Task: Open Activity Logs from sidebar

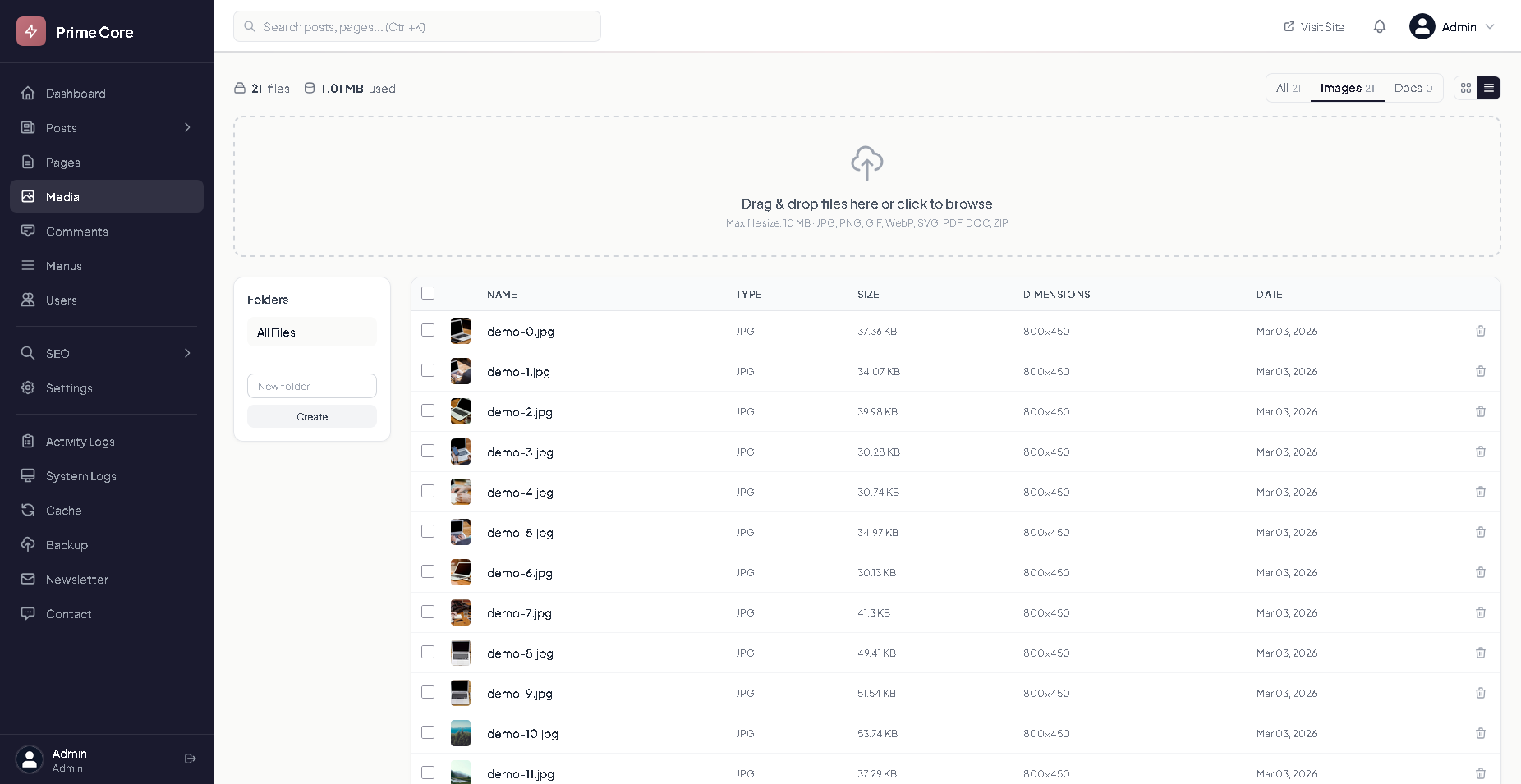Action: tap(80, 442)
